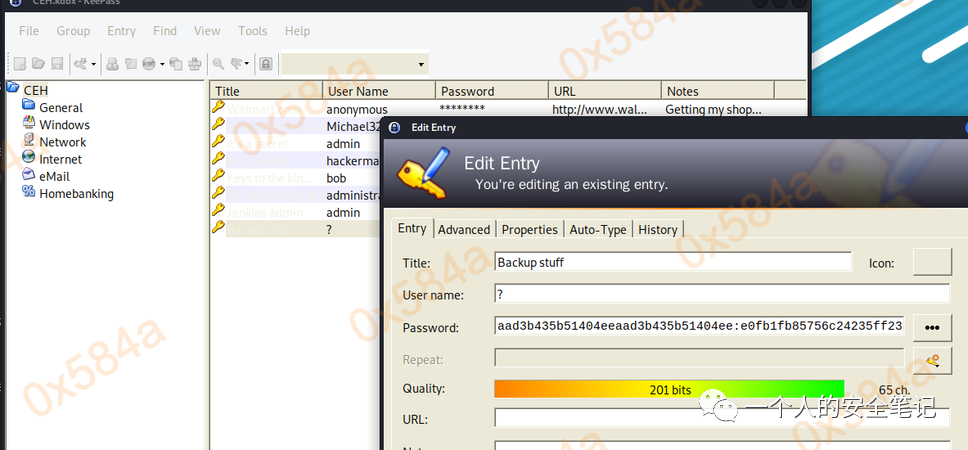Image resolution: width=968 pixels, height=450 pixels.
Task: Click the '********' password cell
Action: [462, 109]
